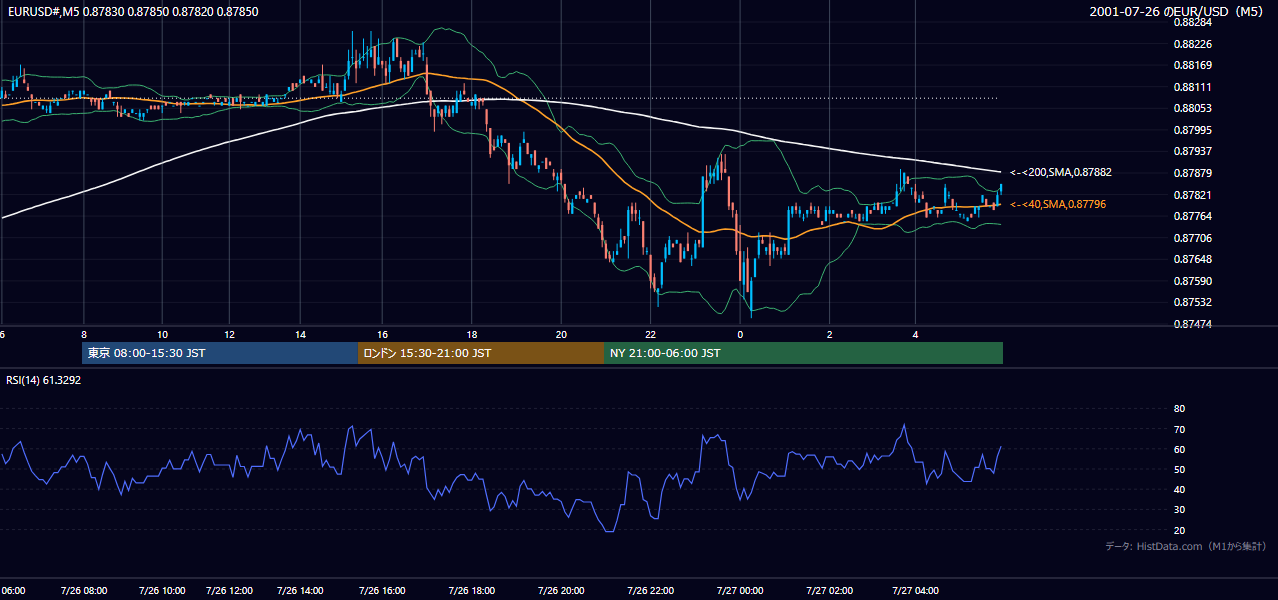The width and height of the screenshot is (1278, 600).
Task: Click bottom time label 7/26 08:00
Action: click(x=84, y=590)
